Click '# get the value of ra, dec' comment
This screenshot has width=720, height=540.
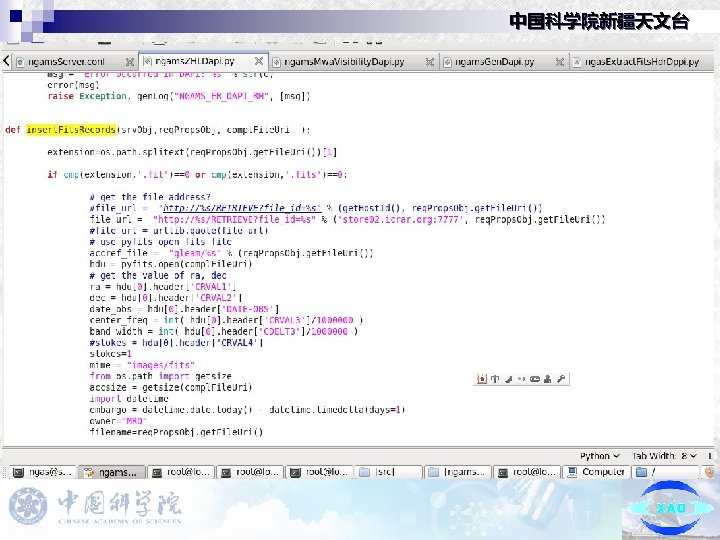click(158, 276)
